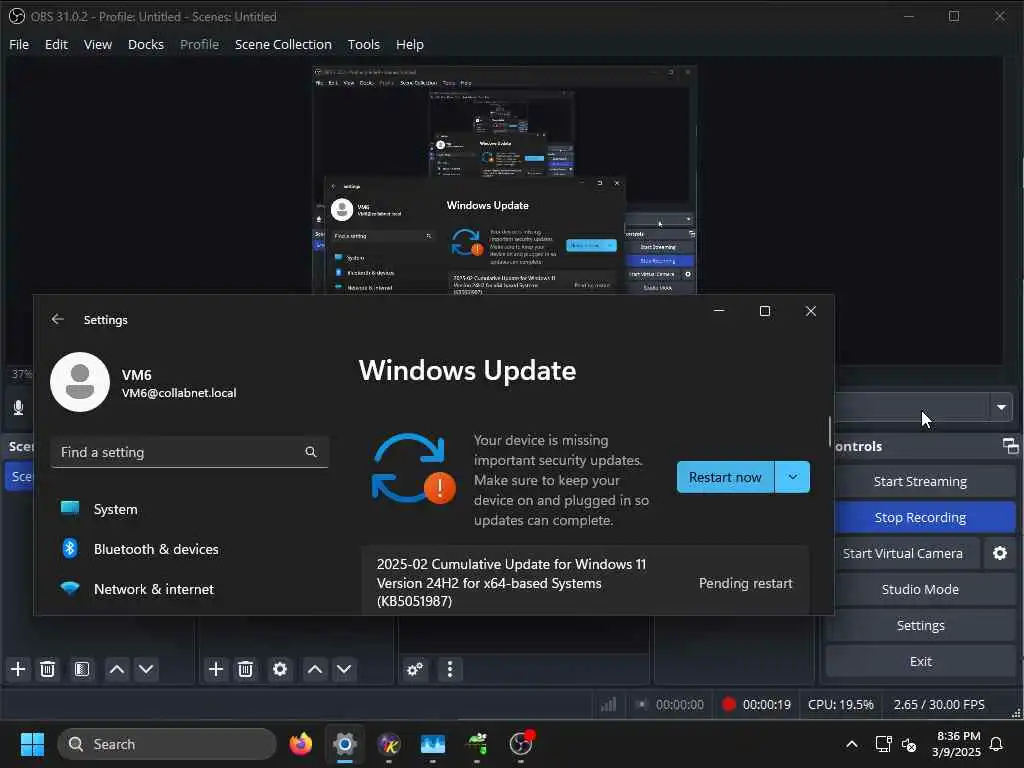Open scene filters icon in Scenes toolbar

click(82, 669)
